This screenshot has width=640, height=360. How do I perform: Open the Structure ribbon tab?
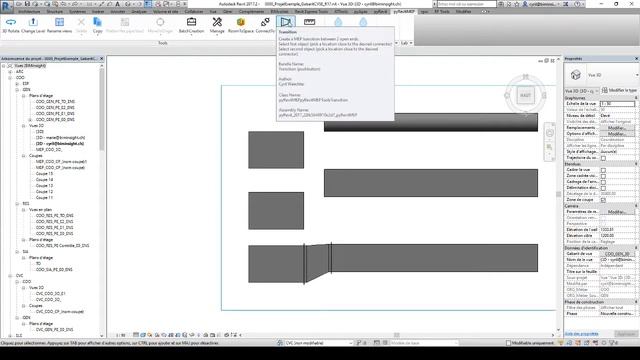pyautogui.click(x=54, y=11)
